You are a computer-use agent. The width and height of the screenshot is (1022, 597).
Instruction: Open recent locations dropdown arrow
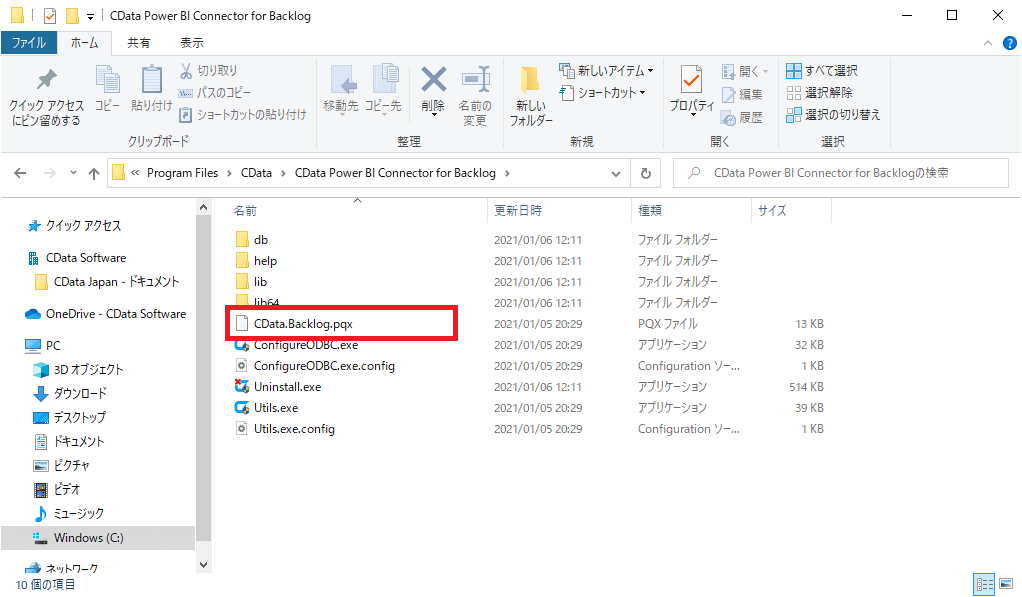click(x=73, y=173)
